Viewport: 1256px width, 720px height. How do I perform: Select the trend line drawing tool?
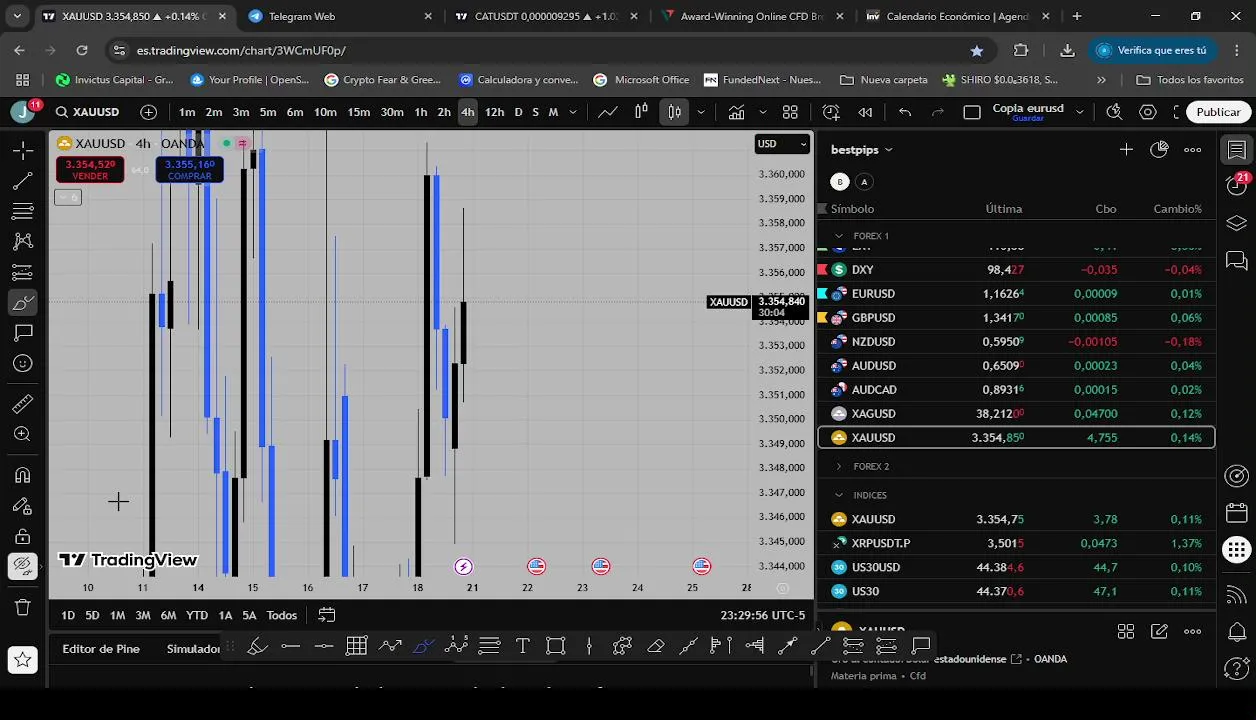(22, 181)
